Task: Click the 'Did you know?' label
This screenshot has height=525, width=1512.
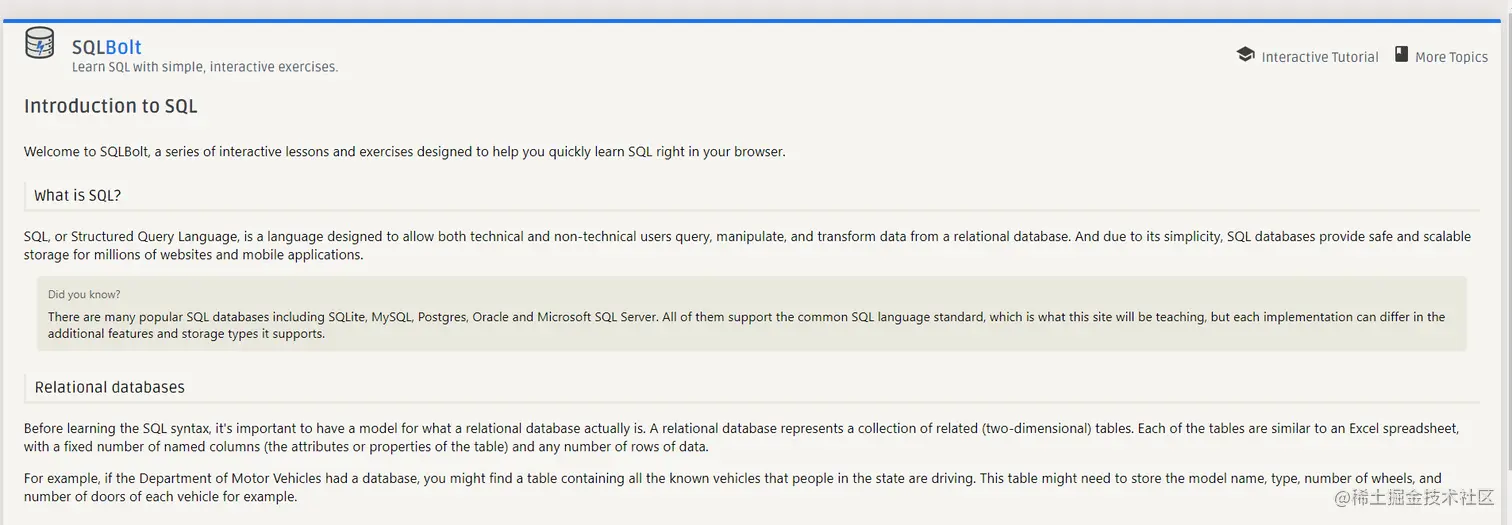Action: (84, 294)
